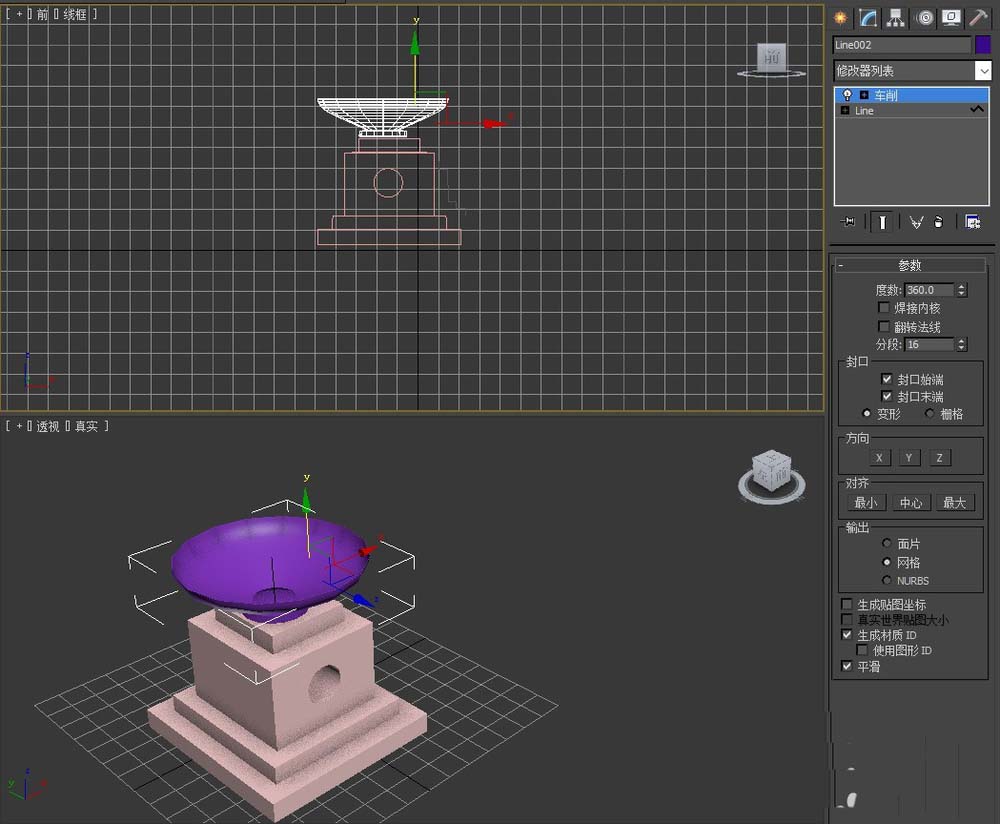1000x824 pixels.
Task: Remove modifier from the stack icon
Action: pos(938,222)
